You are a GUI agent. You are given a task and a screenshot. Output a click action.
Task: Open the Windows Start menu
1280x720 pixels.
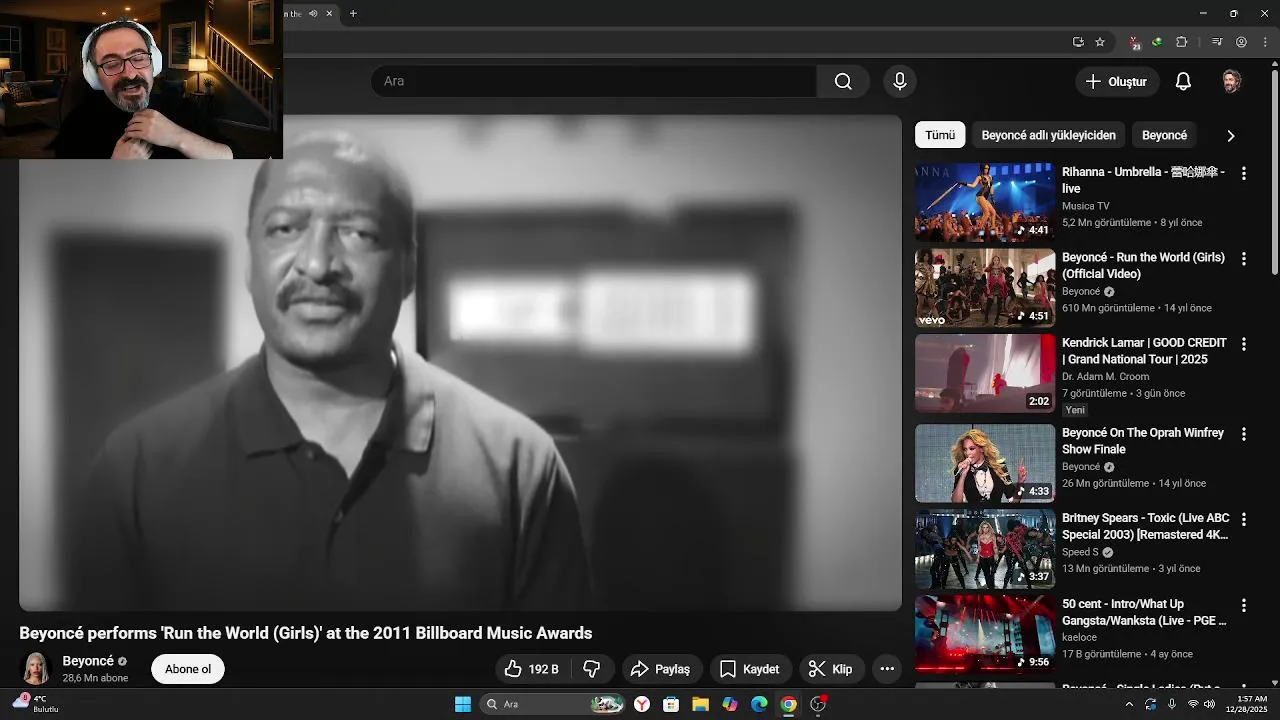point(463,704)
